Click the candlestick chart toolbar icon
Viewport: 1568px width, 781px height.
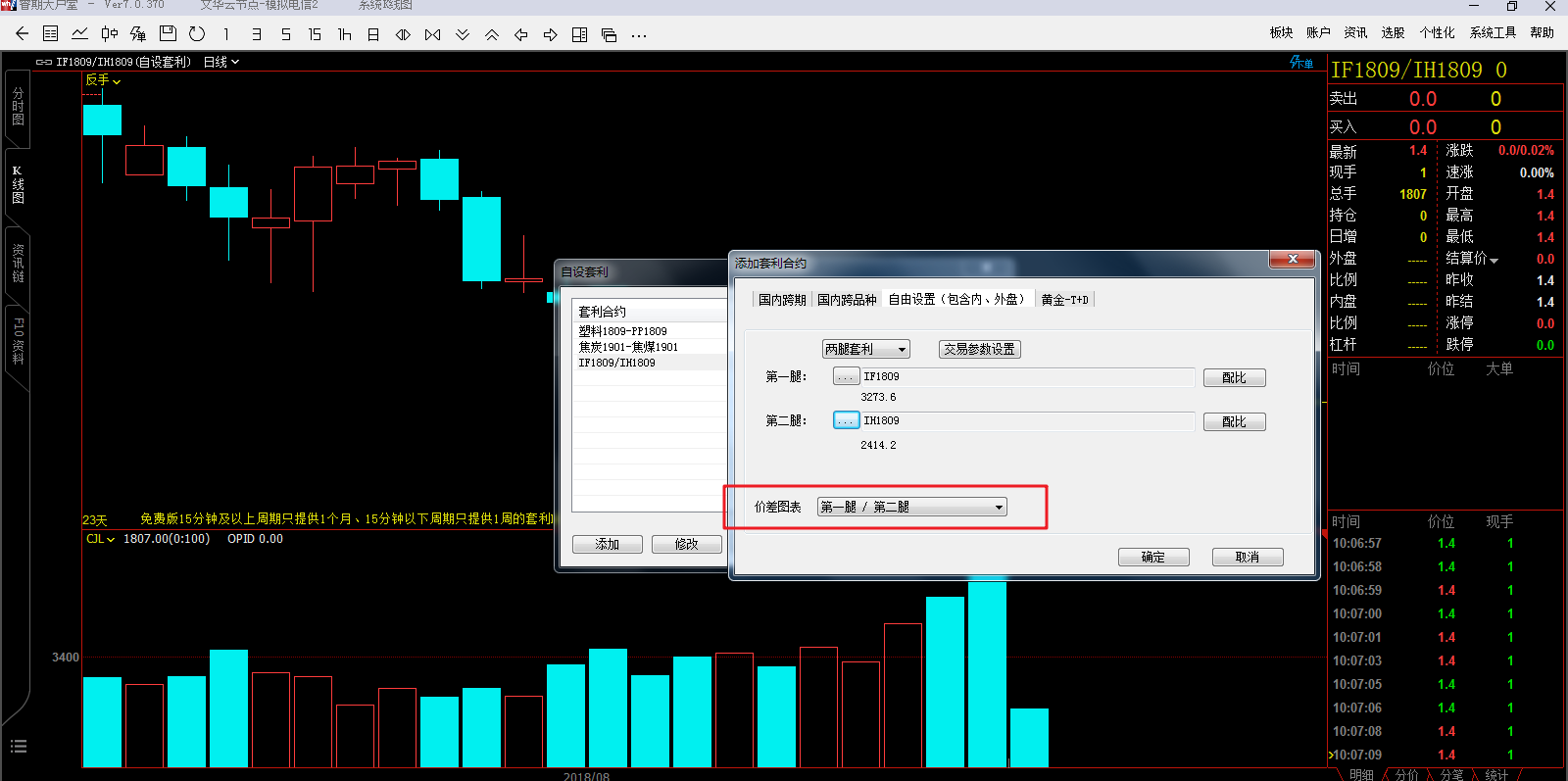pyautogui.click(x=110, y=34)
